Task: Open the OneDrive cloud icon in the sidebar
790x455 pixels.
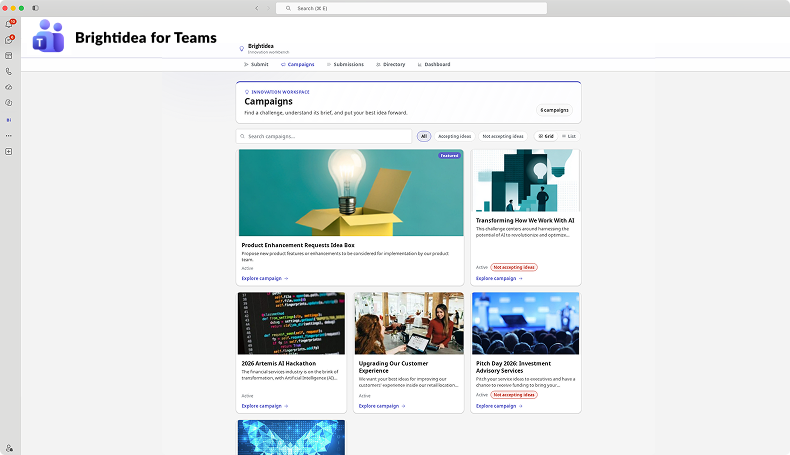Action: (9, 87)
